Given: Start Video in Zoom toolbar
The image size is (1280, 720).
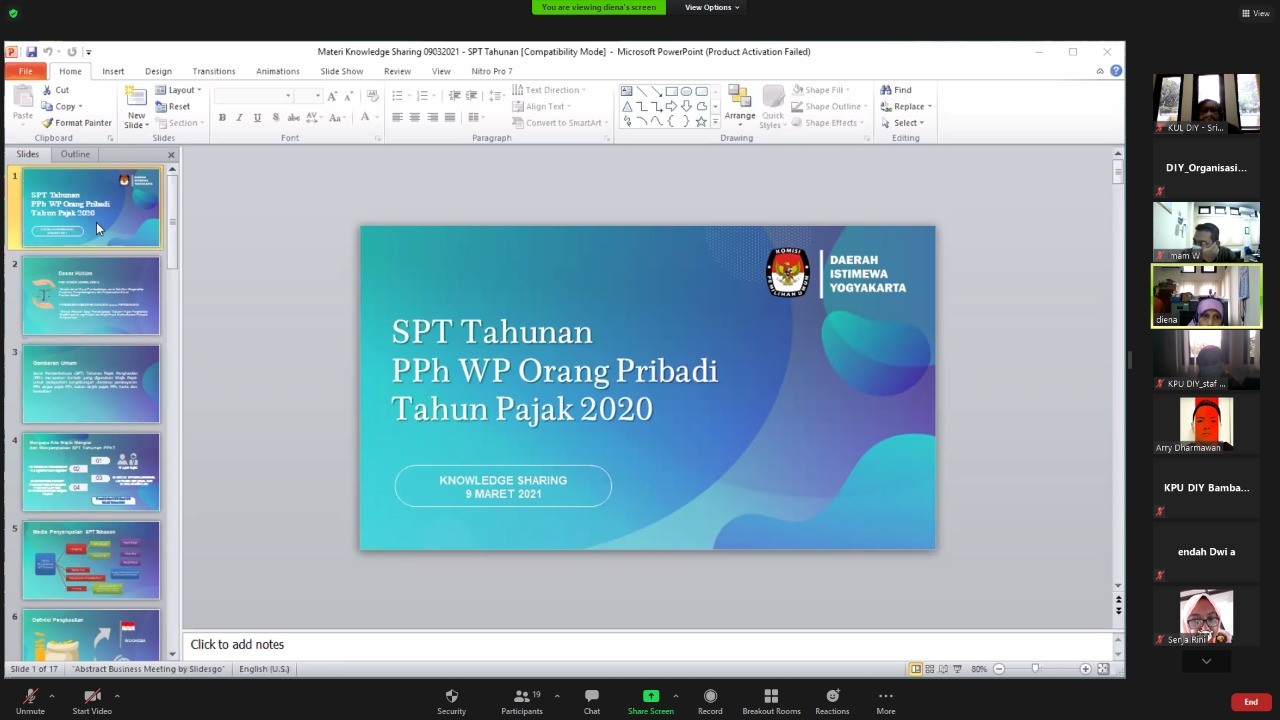Looking at the screenshot, I should [x=92, y=701].
